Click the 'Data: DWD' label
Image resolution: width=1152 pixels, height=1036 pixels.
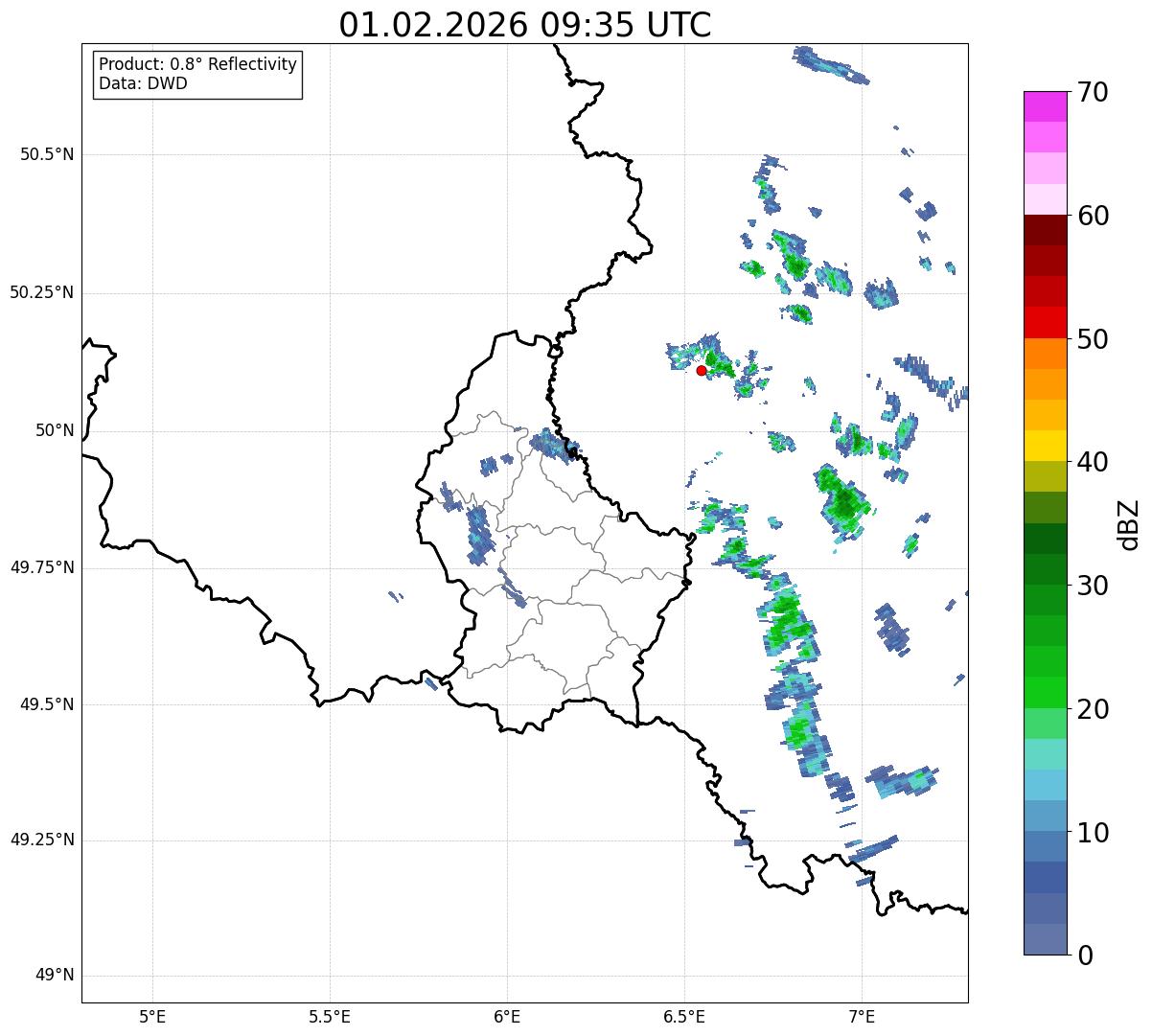[x=143, y=83]
